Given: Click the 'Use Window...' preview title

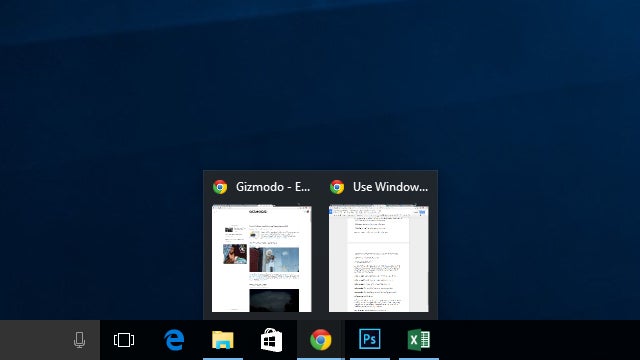Looking at the screenshot, I should pyautogui.click(x=391, y=187).
